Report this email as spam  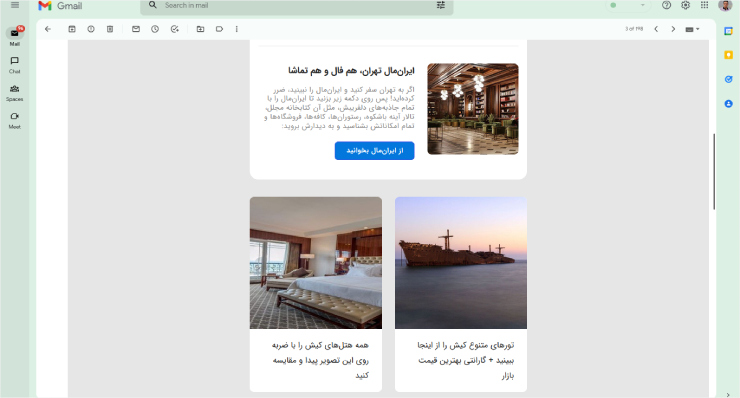pyautogui.click(x=91, y=29)
